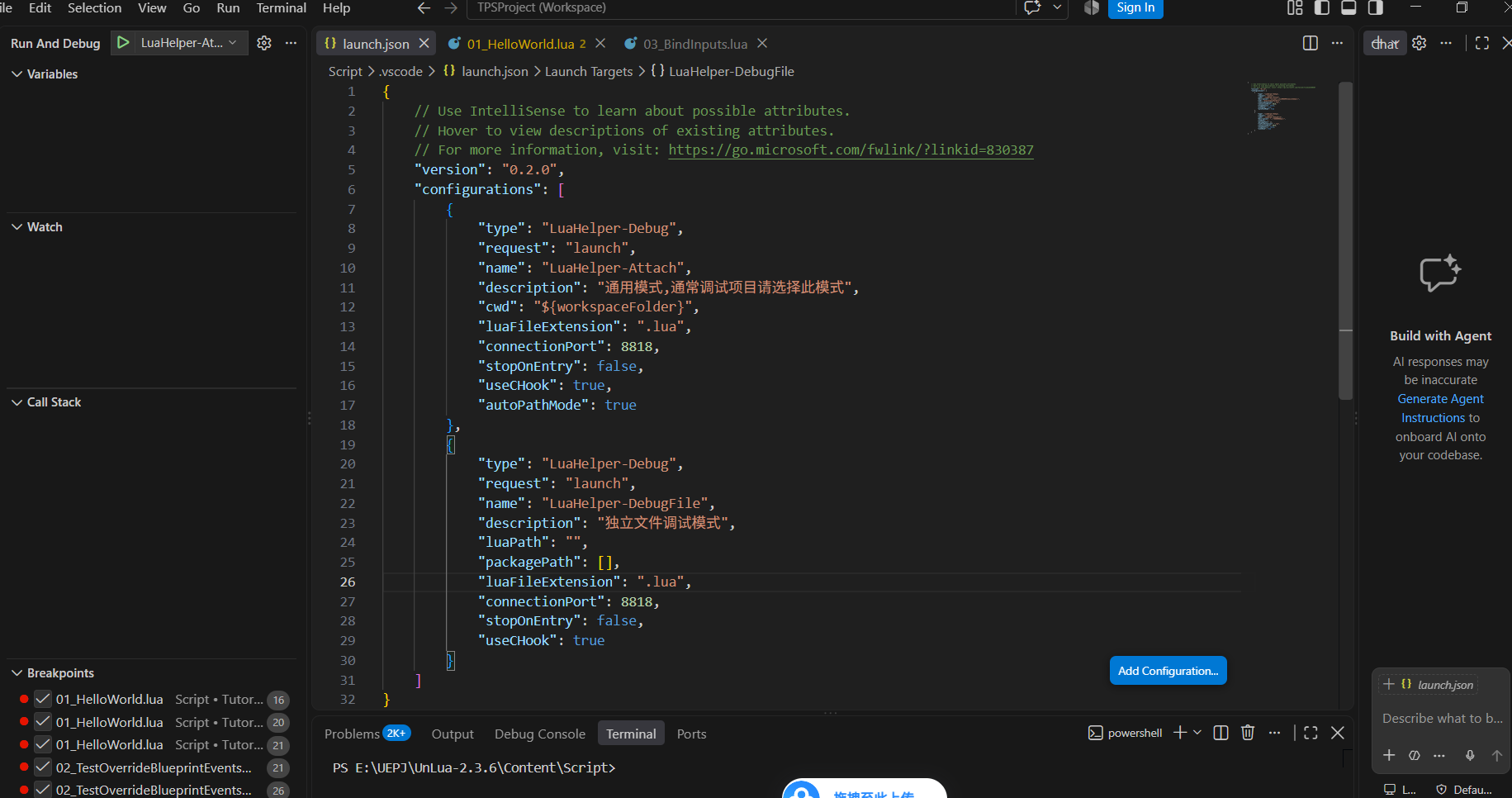Click Add Configuration button

coord(1168,671)
